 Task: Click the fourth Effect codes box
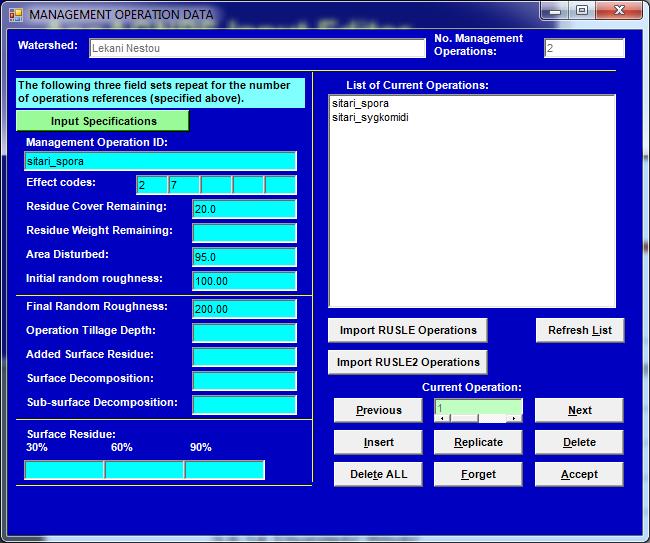pyautogui.click(x=248, y=185)
